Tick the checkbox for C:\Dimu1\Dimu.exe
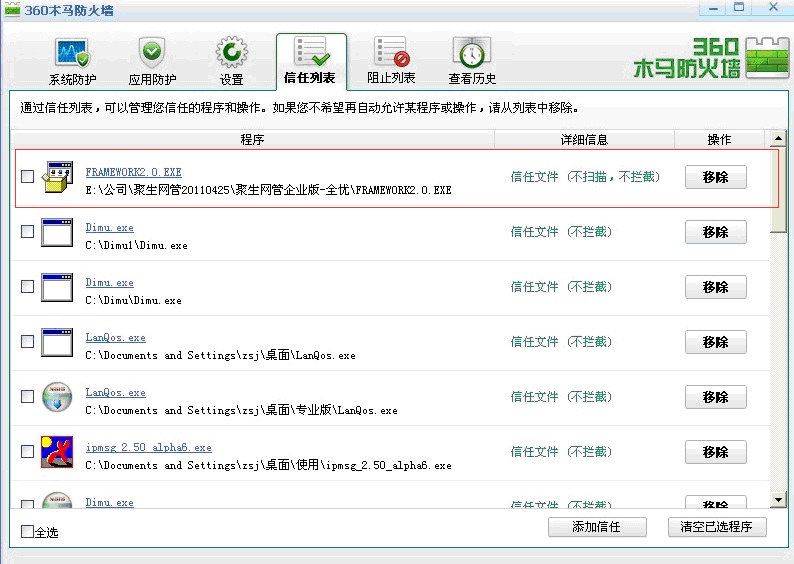Viewport: 794px width, 564px height. click(27, 231)
